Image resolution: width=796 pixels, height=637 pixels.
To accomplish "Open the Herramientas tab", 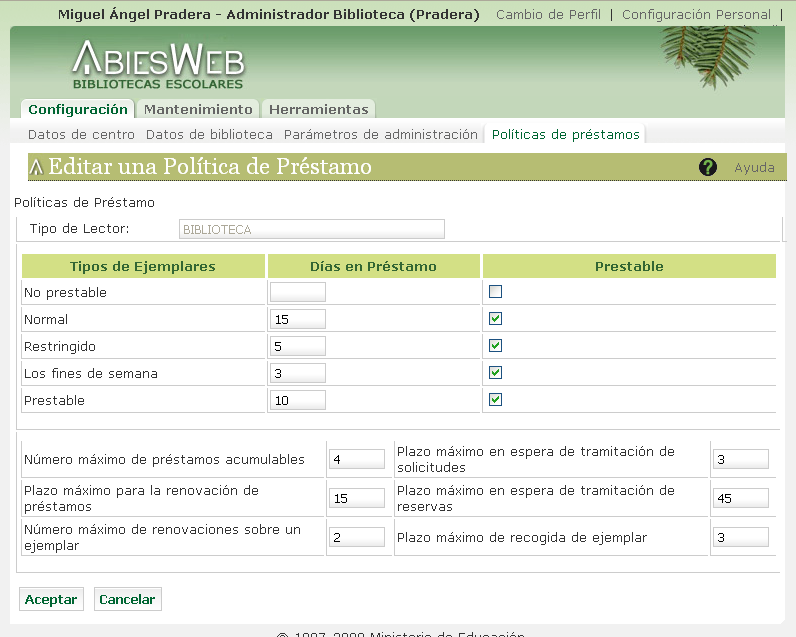I will (x=318, y=110).
